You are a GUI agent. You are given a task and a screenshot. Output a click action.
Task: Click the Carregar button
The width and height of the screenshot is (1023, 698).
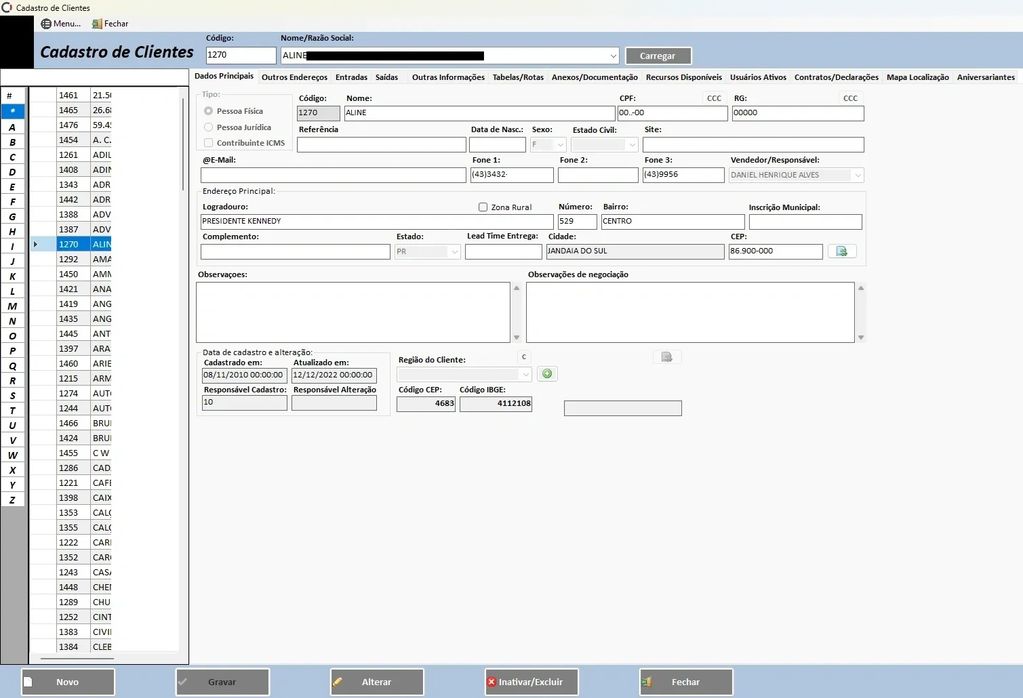click(658, 56)
